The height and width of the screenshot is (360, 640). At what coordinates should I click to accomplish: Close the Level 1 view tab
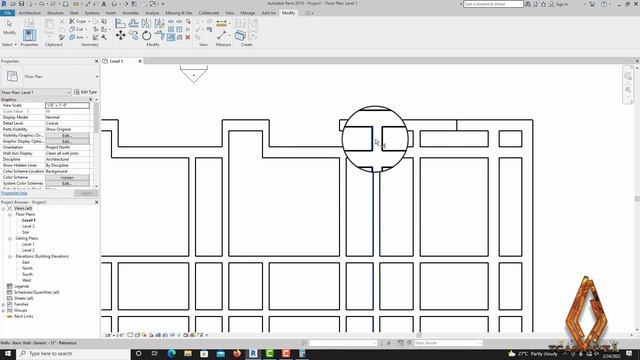pyautogui.click(x=140, y=61)
